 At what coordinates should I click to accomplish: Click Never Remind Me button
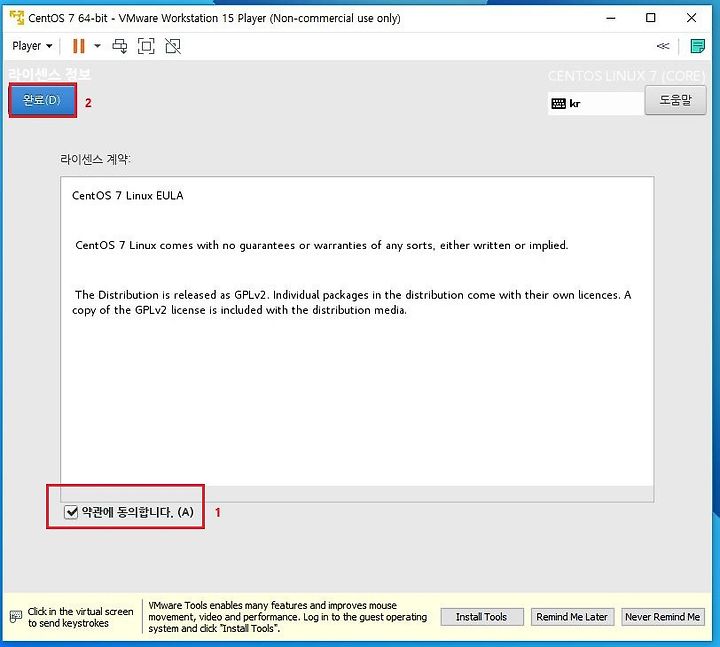[x=662, y=617]
